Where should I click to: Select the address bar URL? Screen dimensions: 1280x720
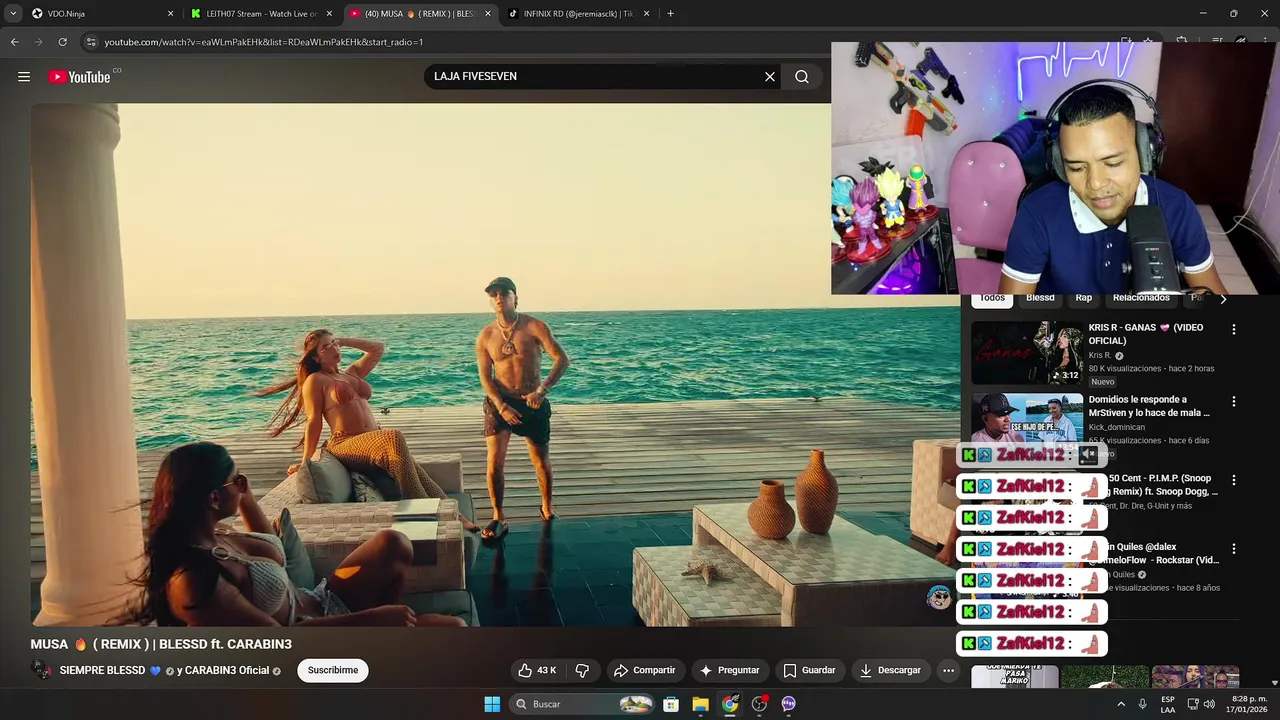(x=264, y=42)
